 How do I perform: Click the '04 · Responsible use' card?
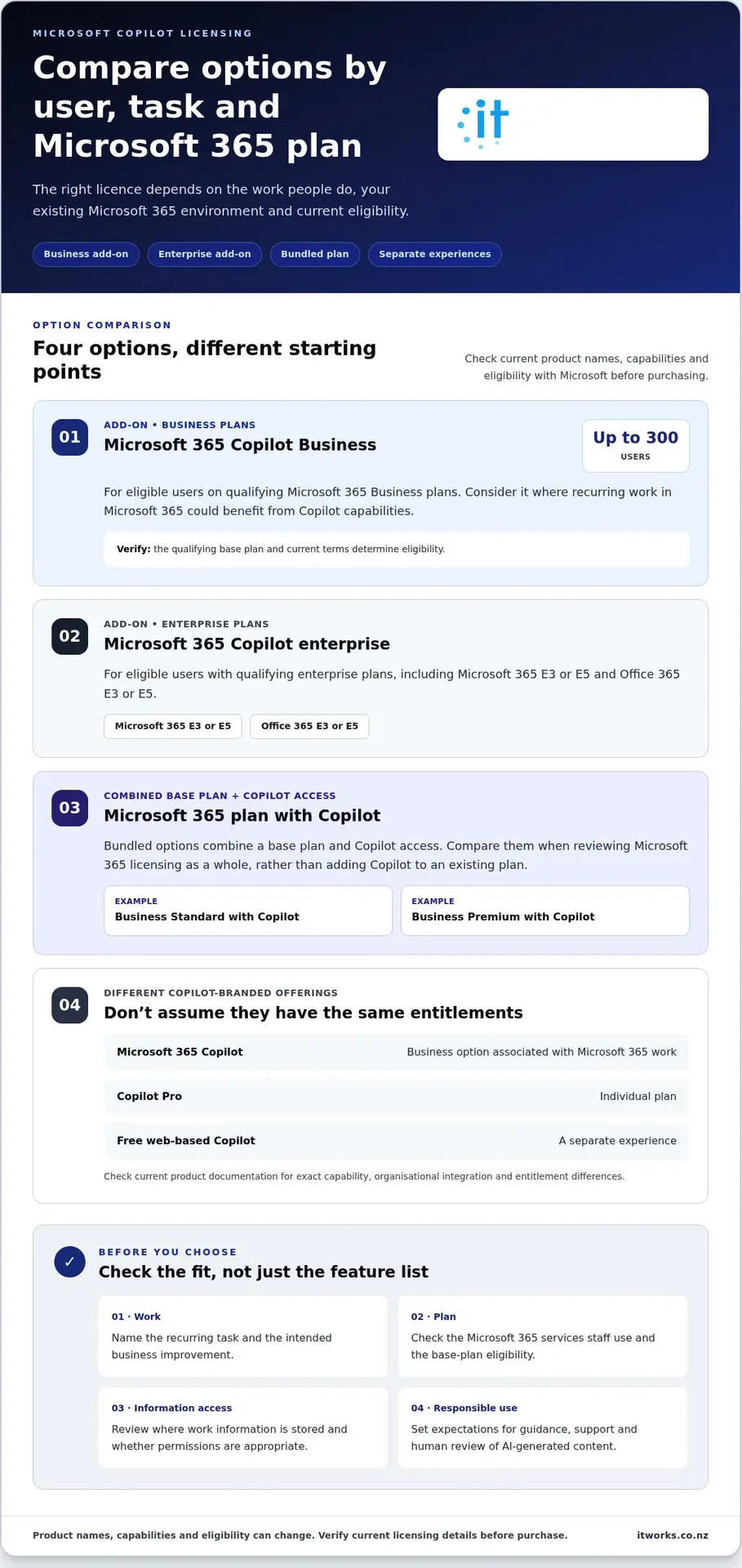click(x=542, y=1427)
